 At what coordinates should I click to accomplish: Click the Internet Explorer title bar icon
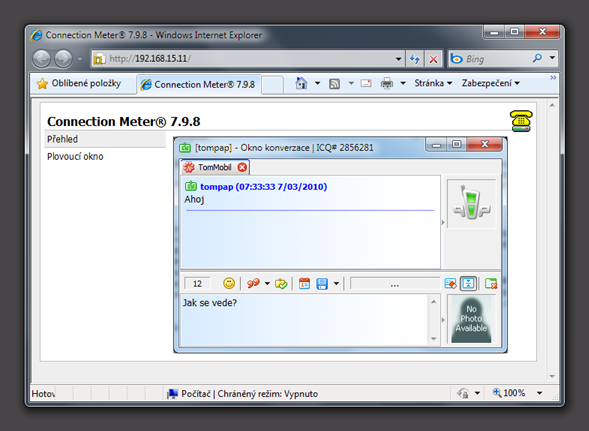point(37,35)
